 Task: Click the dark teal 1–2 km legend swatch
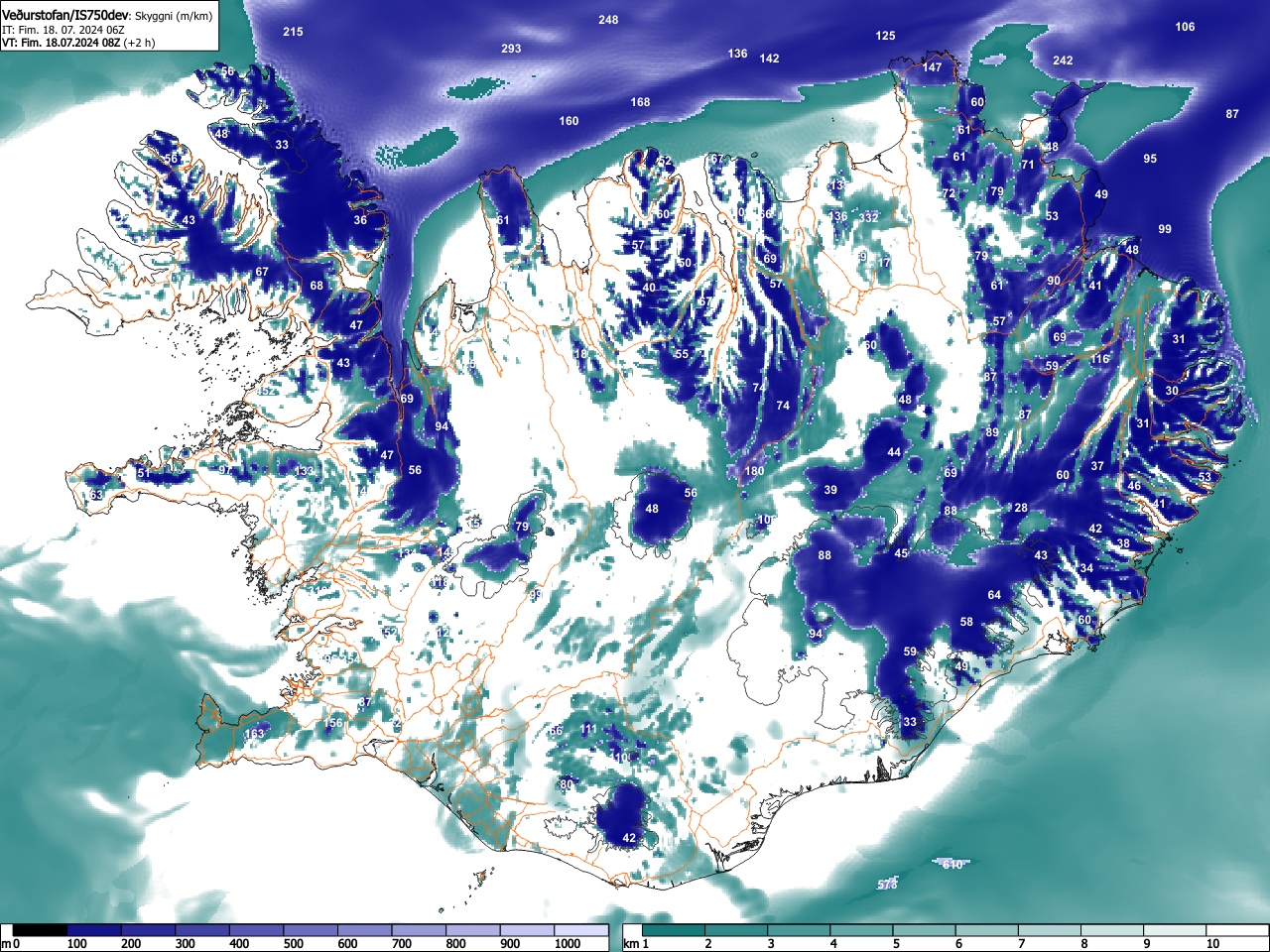[x=676, y=930]
